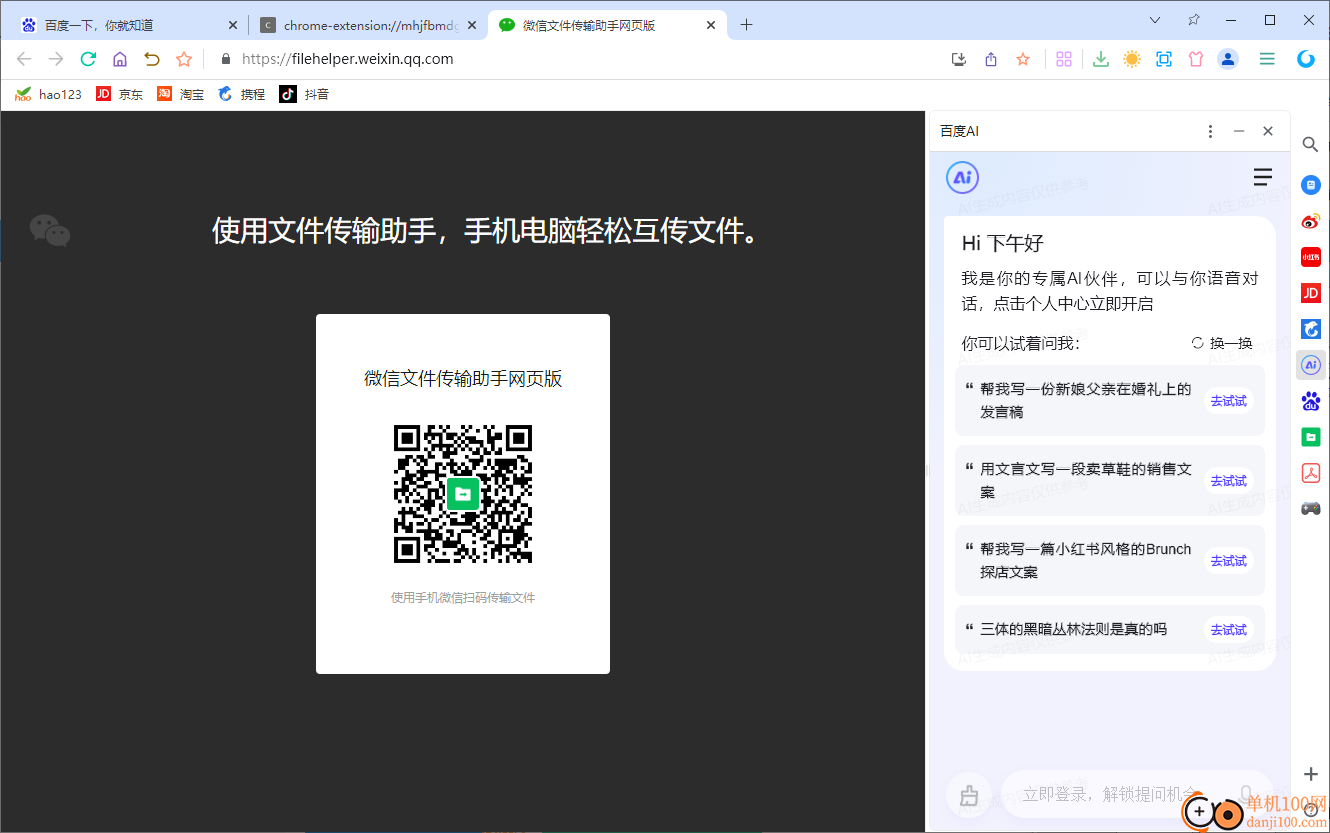Open 抖音 bookmark
1330x833 pixels.
[x=304, y=94]
